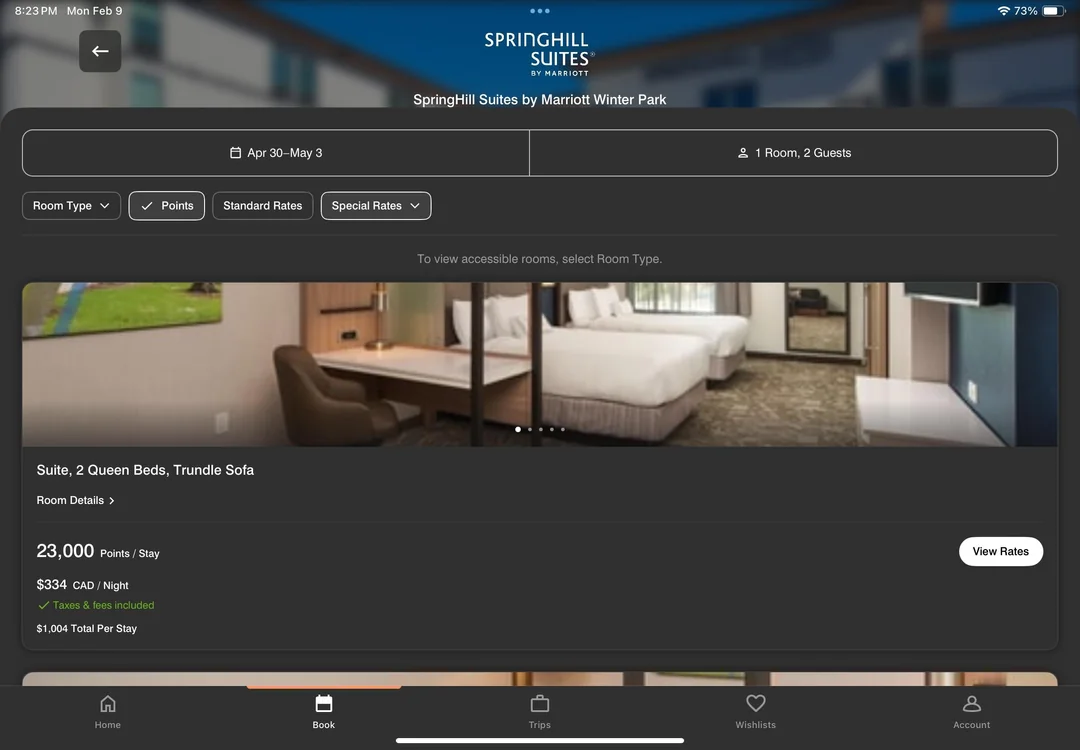Tap the back arrow button
Screen dimensions: 1080x750
click(100, 51)
